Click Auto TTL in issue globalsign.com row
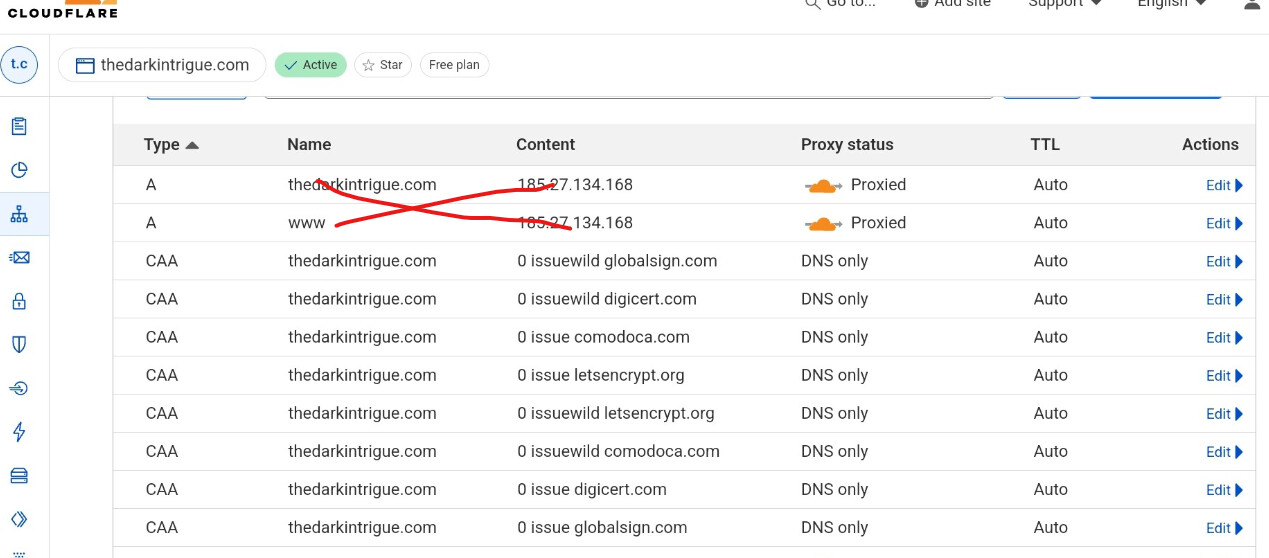The width and height of the screenshot is (1269, 558). (x=1051, y=527)
